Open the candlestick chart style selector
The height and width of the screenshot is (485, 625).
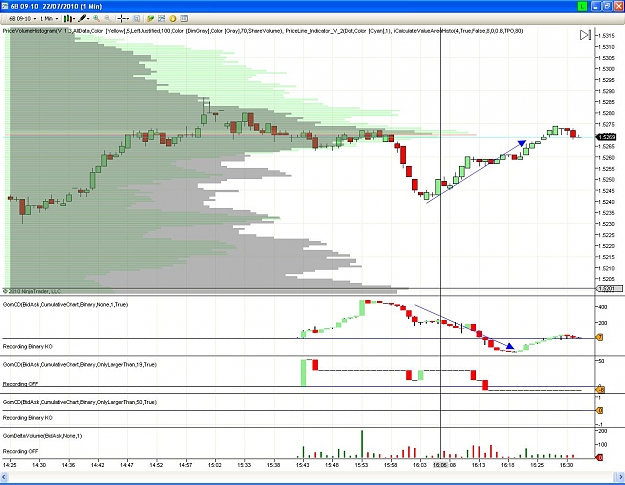point(69,19)
